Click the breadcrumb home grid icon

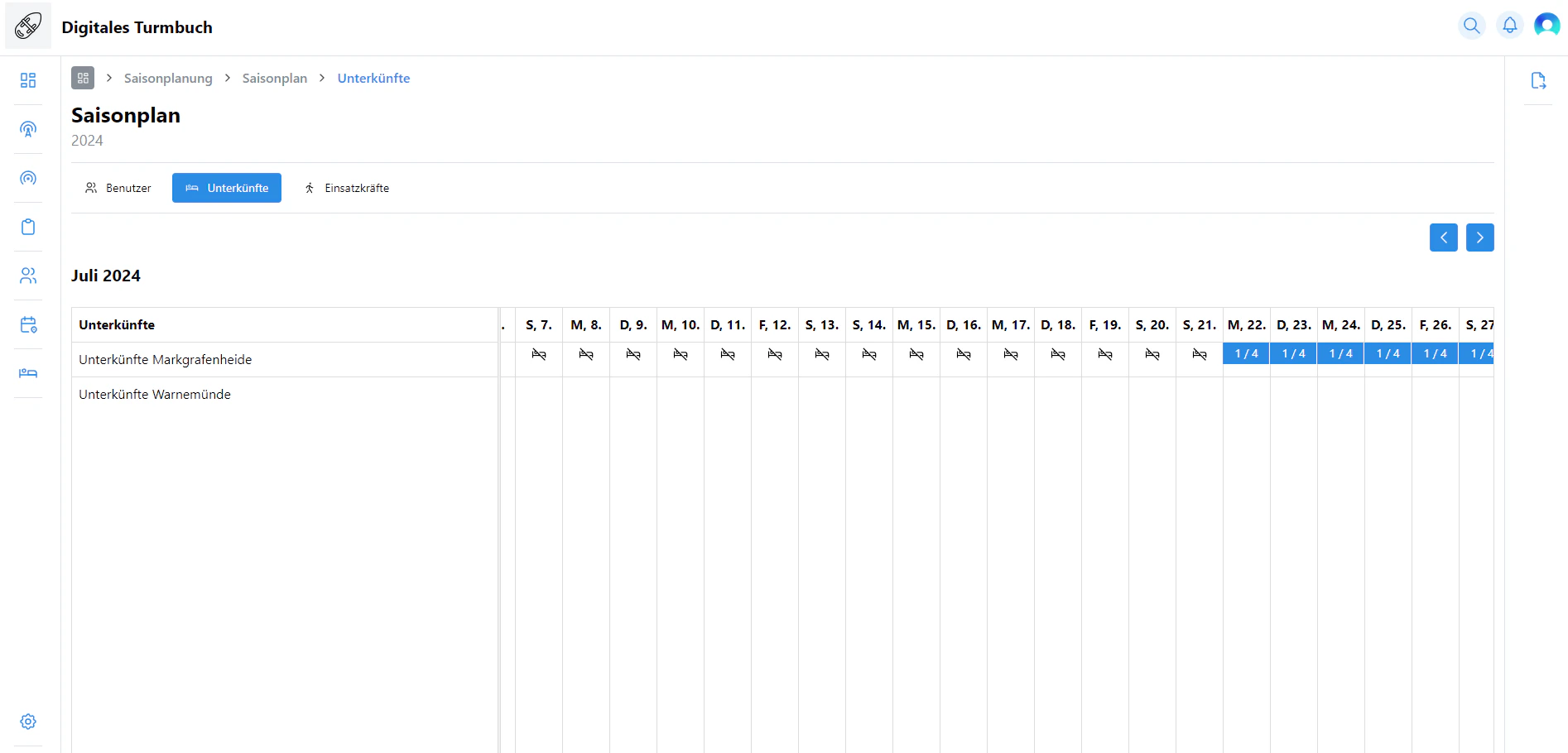click(83, 78)
